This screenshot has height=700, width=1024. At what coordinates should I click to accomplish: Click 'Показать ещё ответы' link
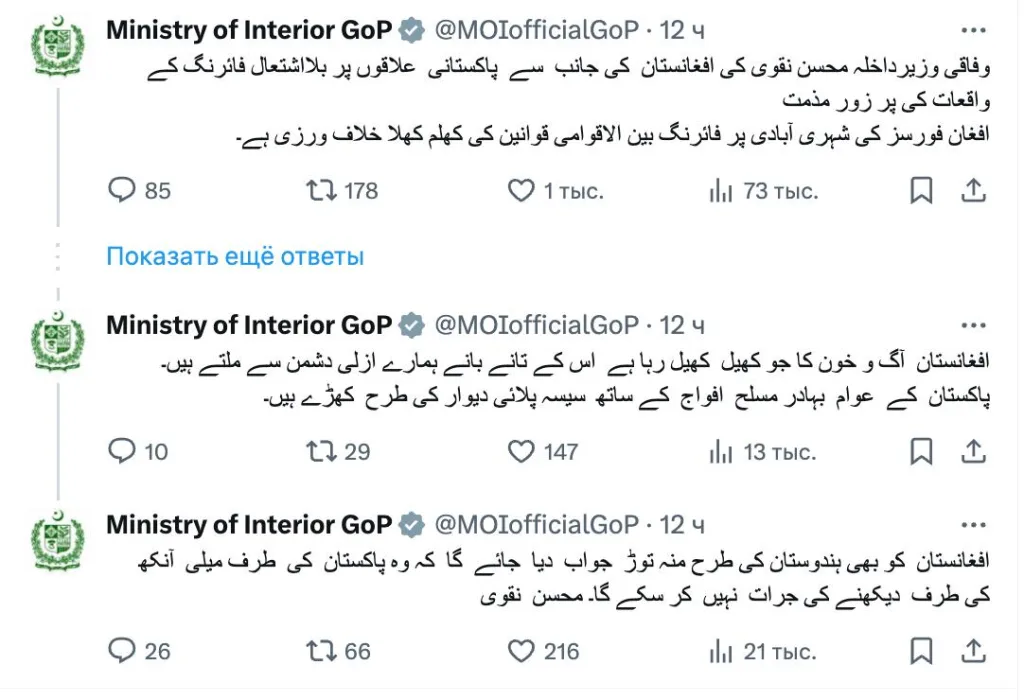[x=235, y=257]
